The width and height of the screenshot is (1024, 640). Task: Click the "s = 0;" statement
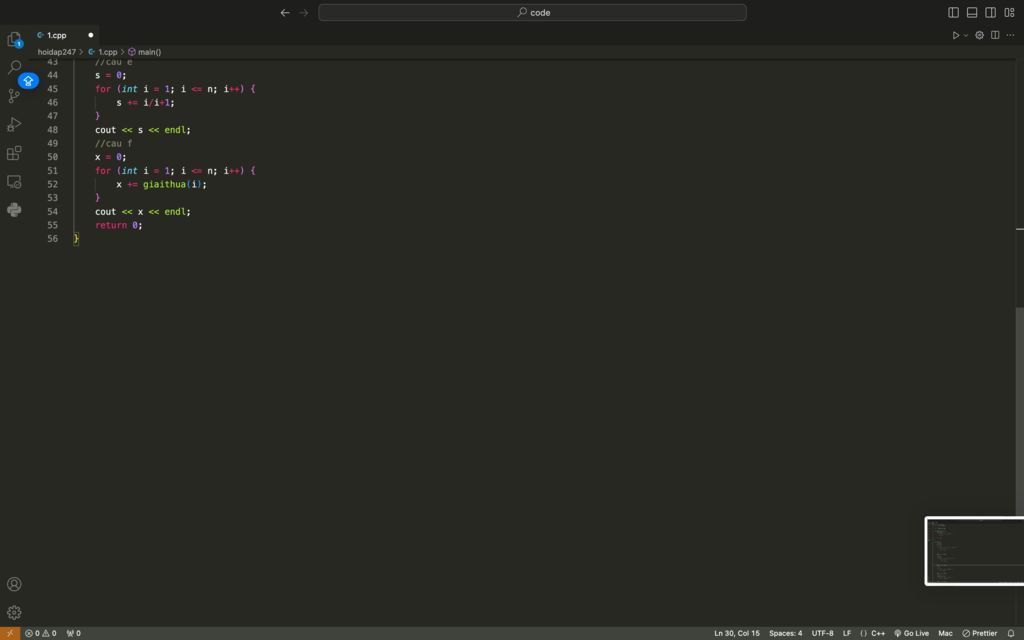(x=110, y=75)
